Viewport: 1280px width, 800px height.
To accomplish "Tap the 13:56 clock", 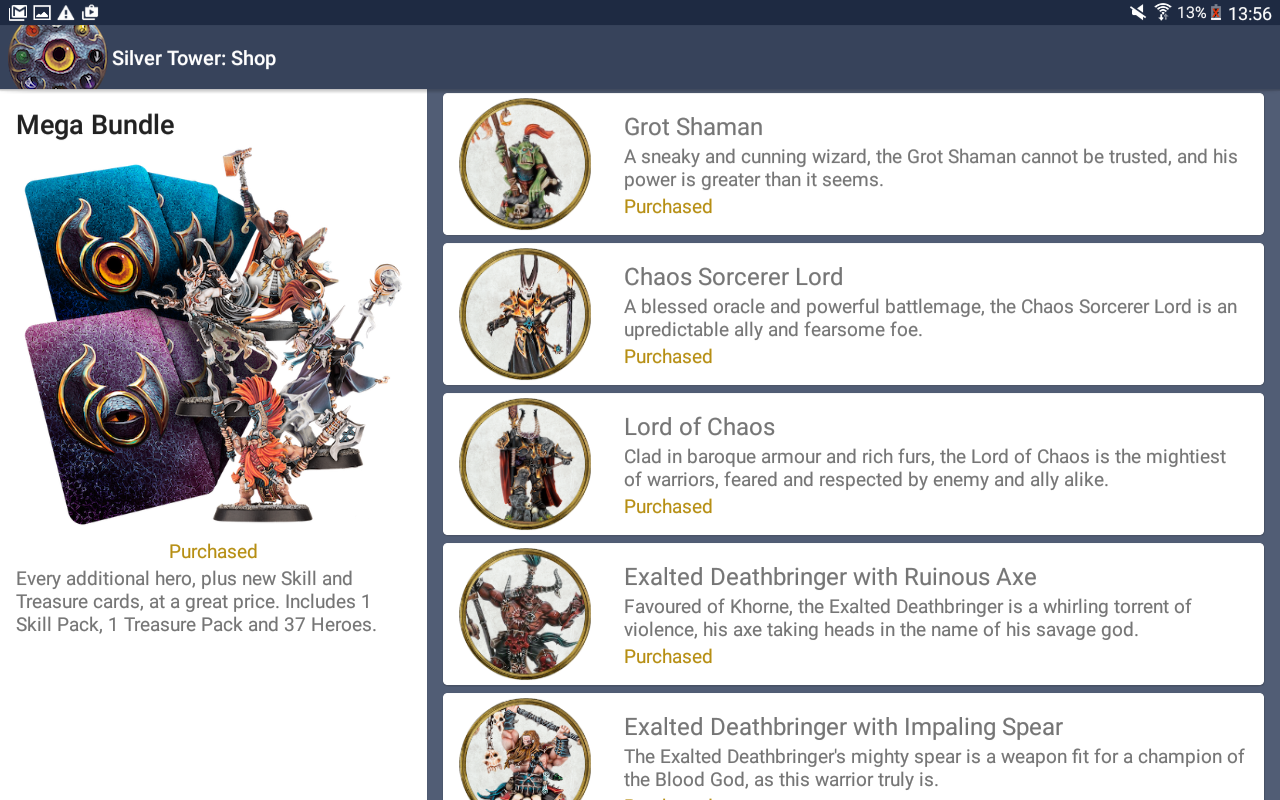I will (x=1250, y=13).
